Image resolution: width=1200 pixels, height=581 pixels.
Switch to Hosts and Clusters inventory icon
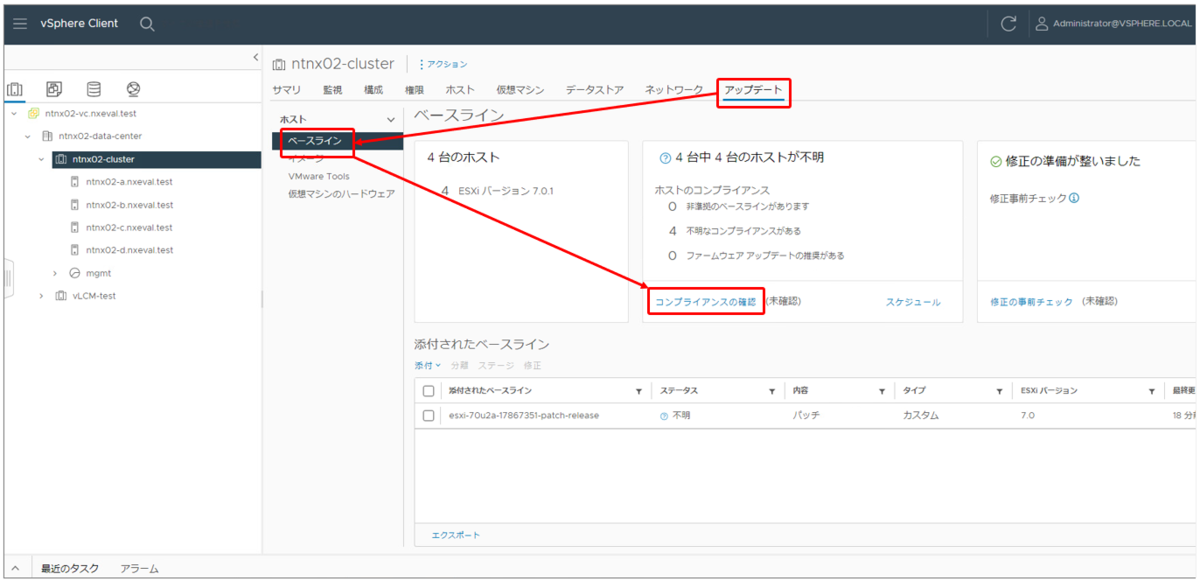(x=15, y=89)
